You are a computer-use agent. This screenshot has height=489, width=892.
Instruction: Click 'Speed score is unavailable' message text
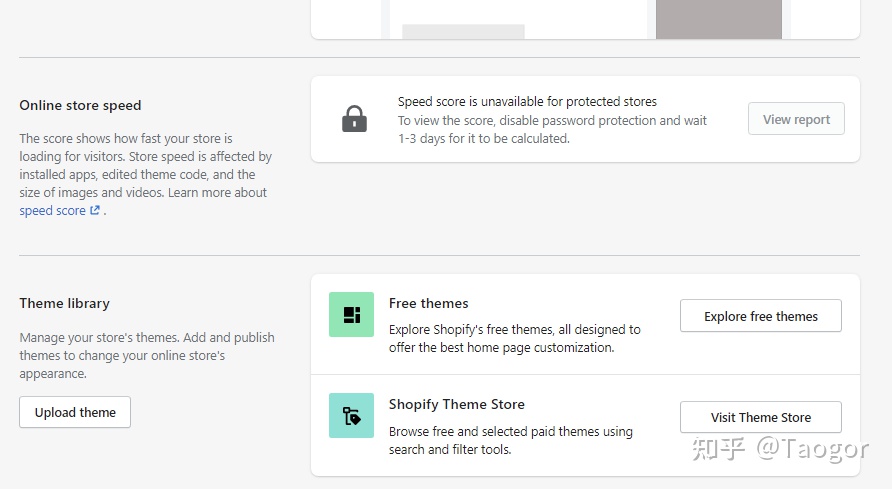pyautogui.click(x=527, y=101)
